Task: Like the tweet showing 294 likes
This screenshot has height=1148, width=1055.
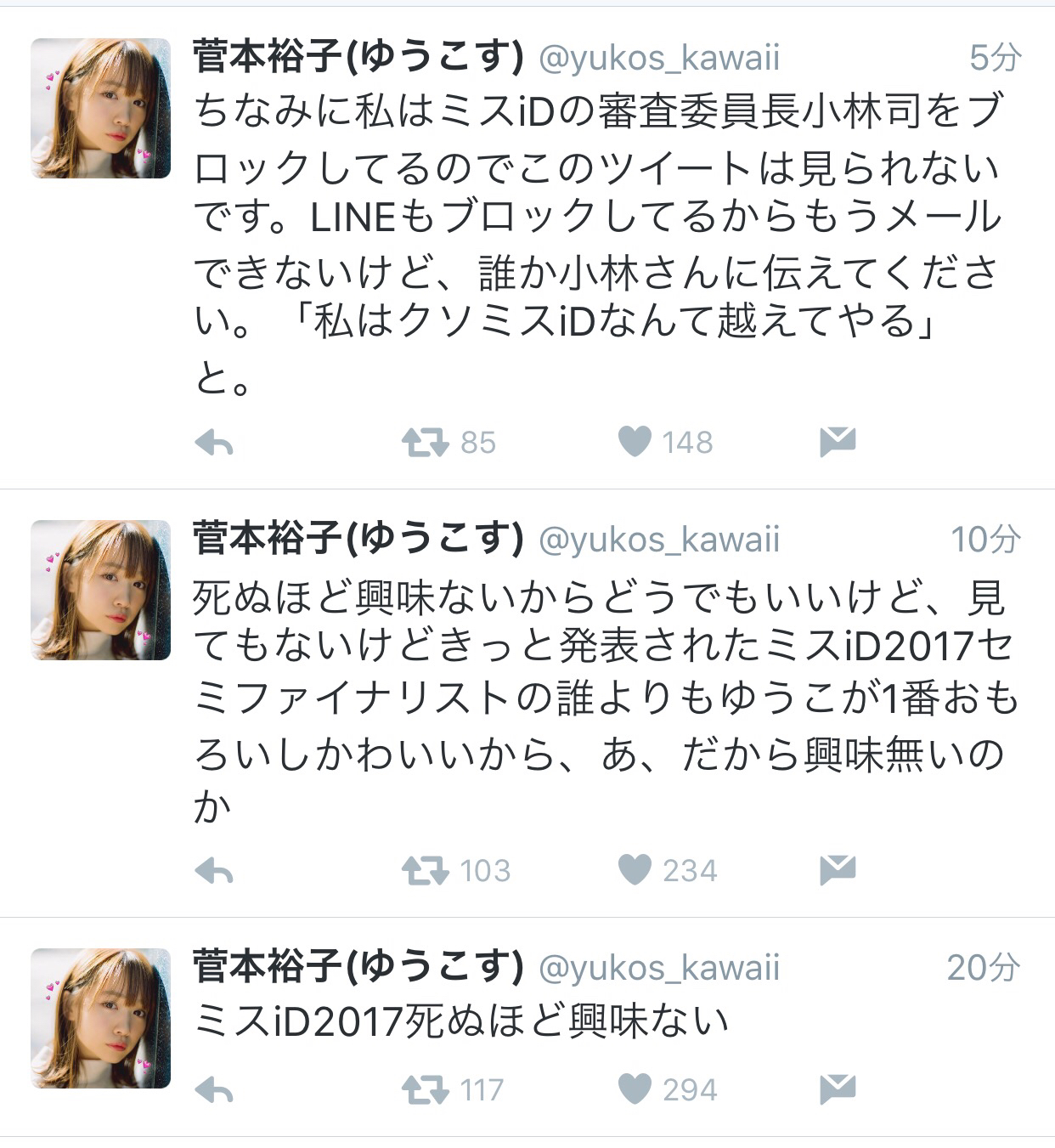Action: 634,1089
